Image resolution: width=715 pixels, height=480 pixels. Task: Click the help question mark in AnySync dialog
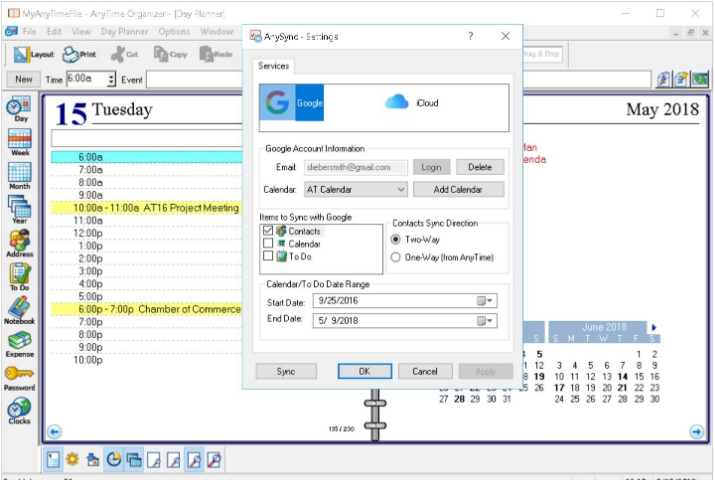[x=471, y=36]
